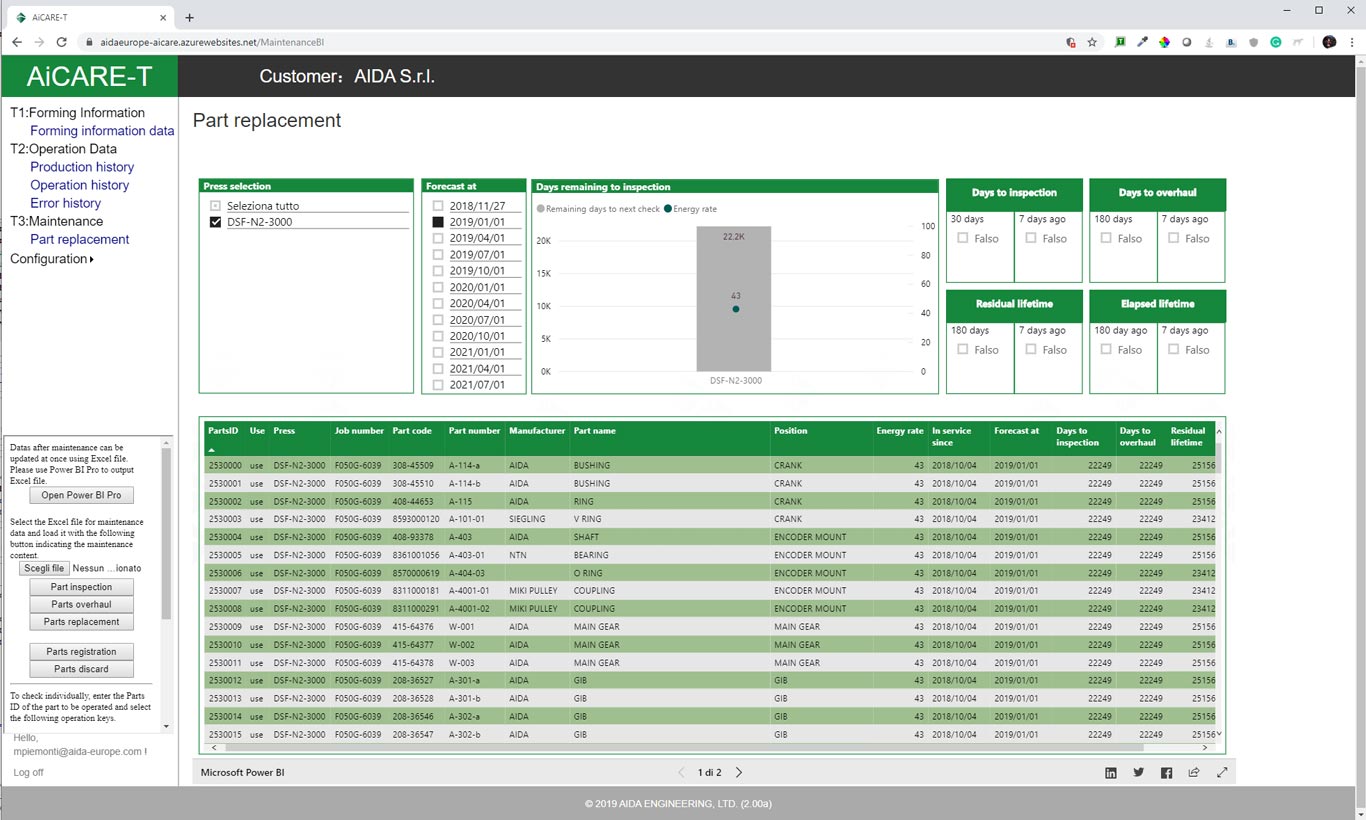Select forecast date 2018/11/27
The image size is (1366, 820).
pyautogui.click(x=438, y=206)
